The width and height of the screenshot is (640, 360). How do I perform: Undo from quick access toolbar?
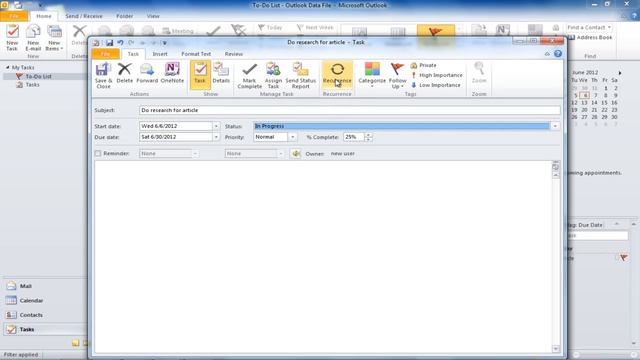click(120, 42)
